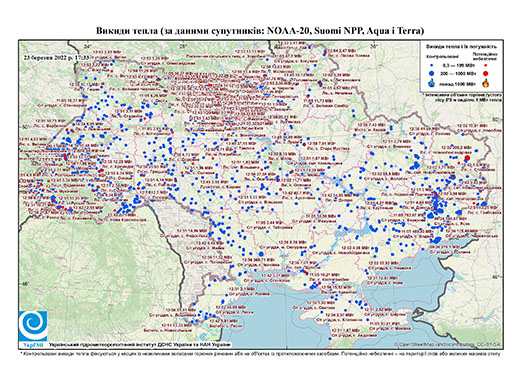This screenshot has height=368, width=520.
Task: Click the orange flame legend icon
Action: coord(486,83)
